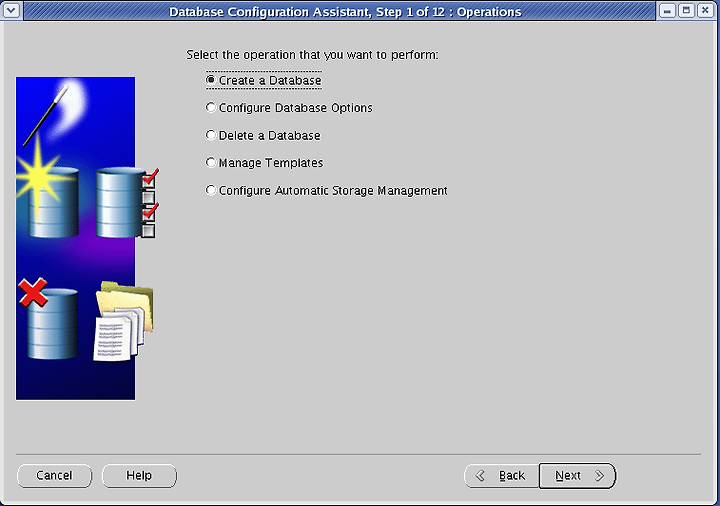Maximize the Database Configuration Assistant window
Image resolution: width=720 pixels, height=506 pixels.
[686, 10]
